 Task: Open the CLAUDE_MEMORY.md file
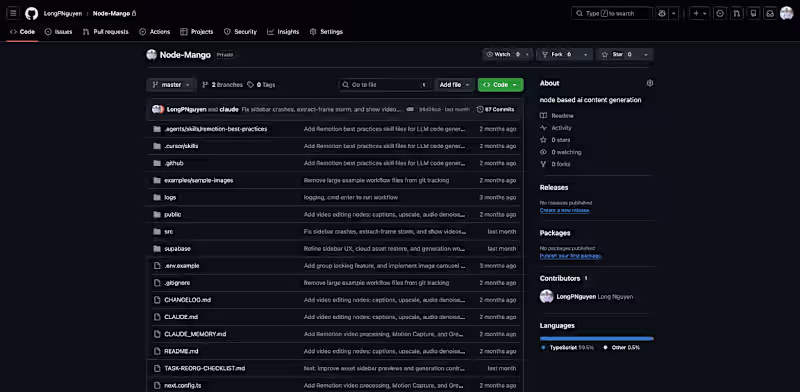pyautogui.click(x=195, y=334)
